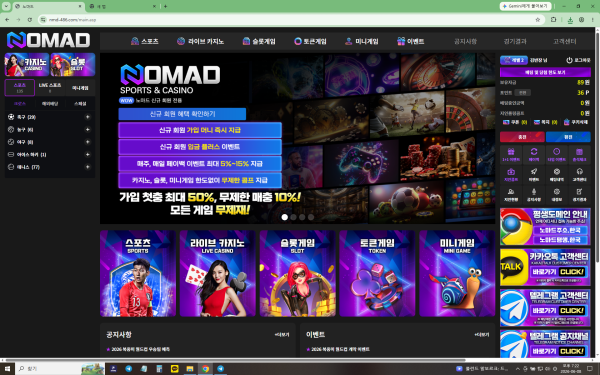
Task: Click the baseball icon beside 야구
Action: coord(11,142)
